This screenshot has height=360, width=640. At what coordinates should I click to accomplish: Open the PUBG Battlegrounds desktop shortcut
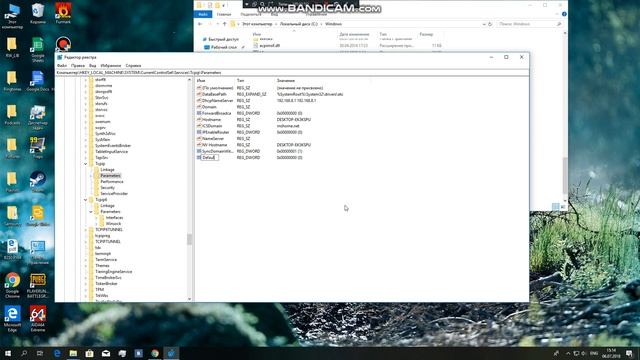(38, 285)
